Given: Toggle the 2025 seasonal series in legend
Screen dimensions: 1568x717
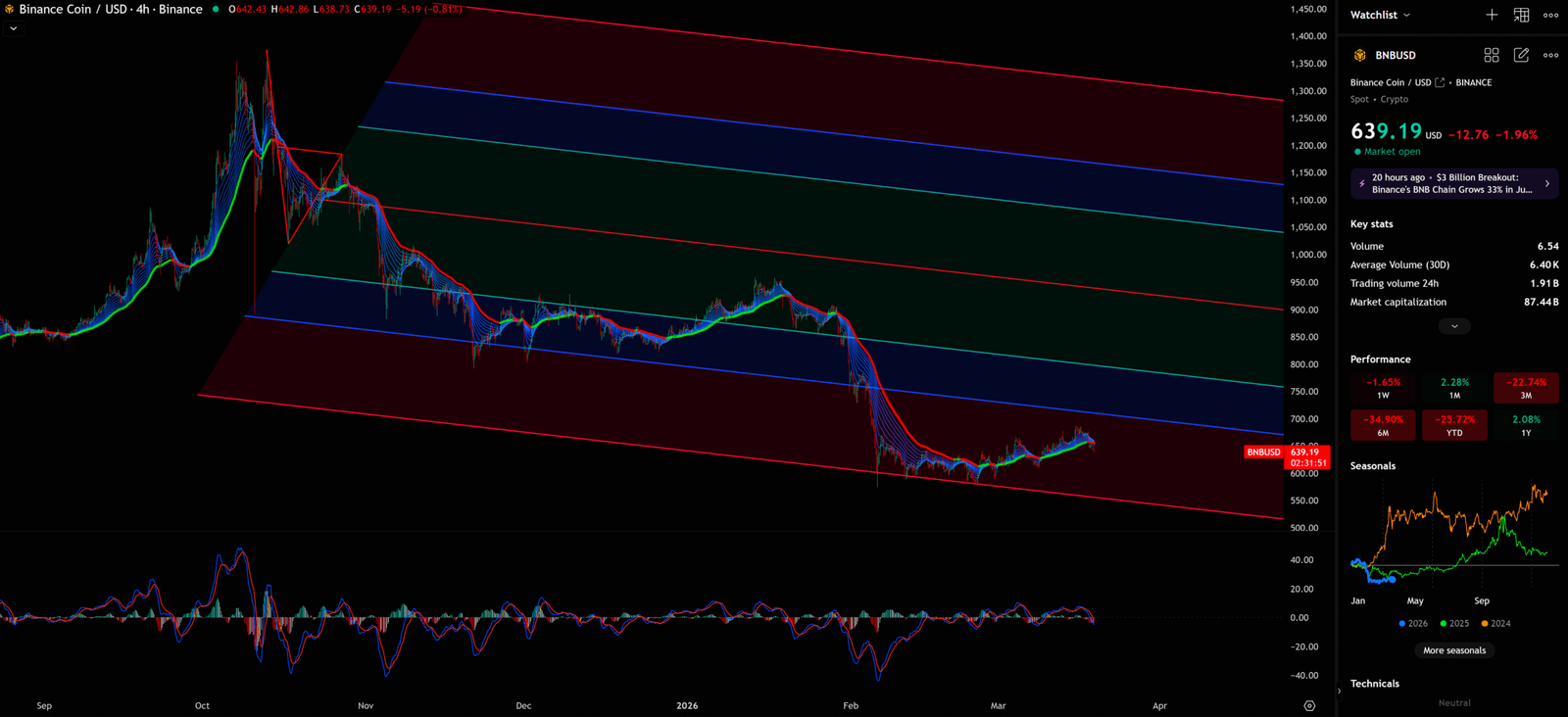Looking at the screenshot, I should pyautogui.click(x=1454, y=624).
